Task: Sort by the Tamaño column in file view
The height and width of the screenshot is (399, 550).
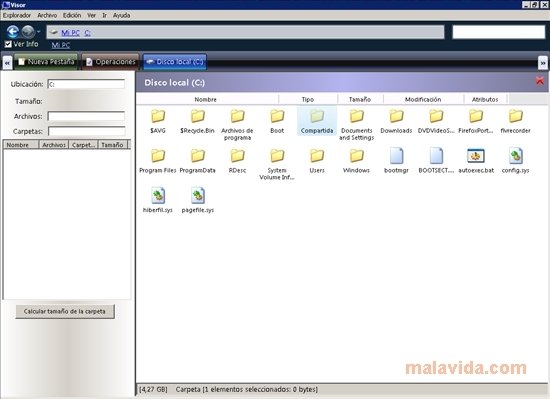Action: (360, 100)
